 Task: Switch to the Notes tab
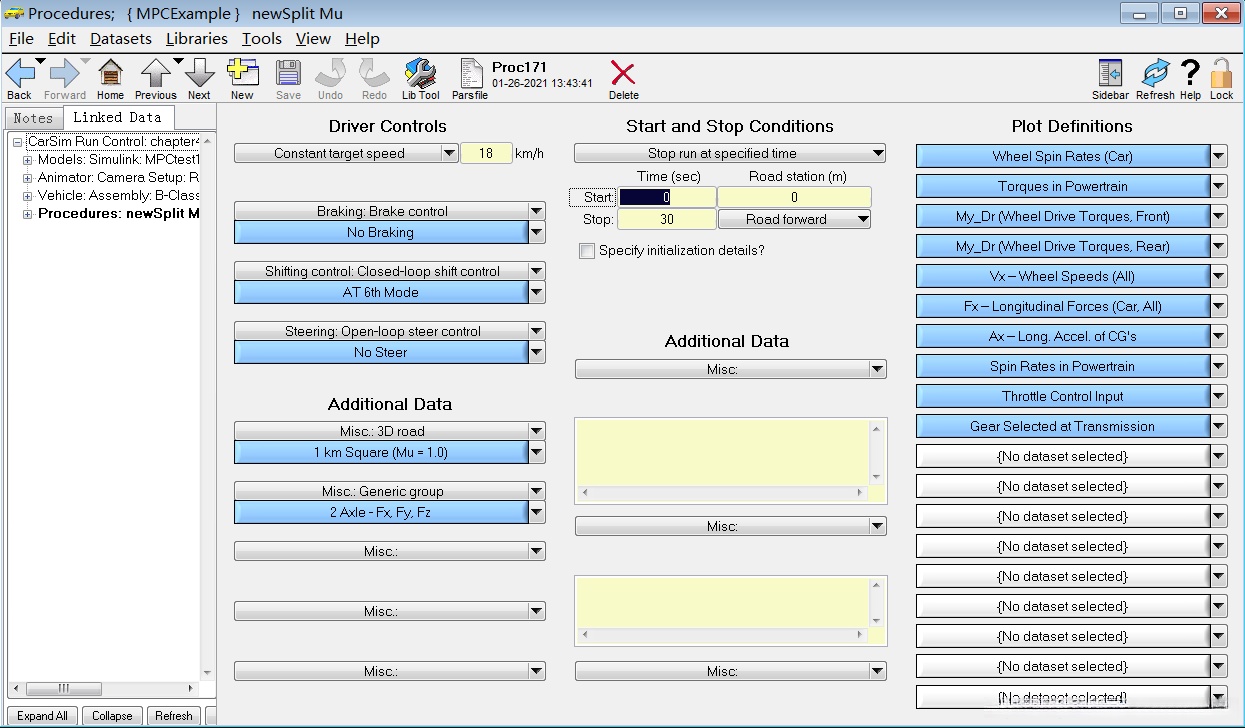(x=33, y=118)
